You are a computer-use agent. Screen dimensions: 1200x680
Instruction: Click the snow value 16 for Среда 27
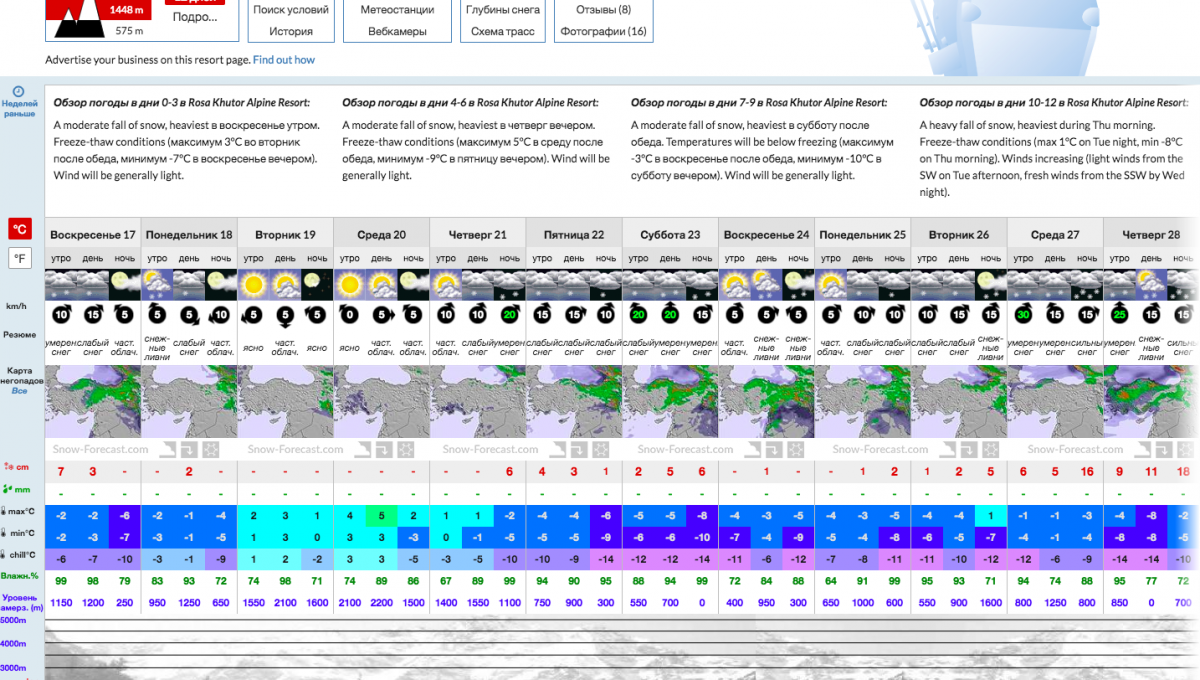[x=1086, y=472]
